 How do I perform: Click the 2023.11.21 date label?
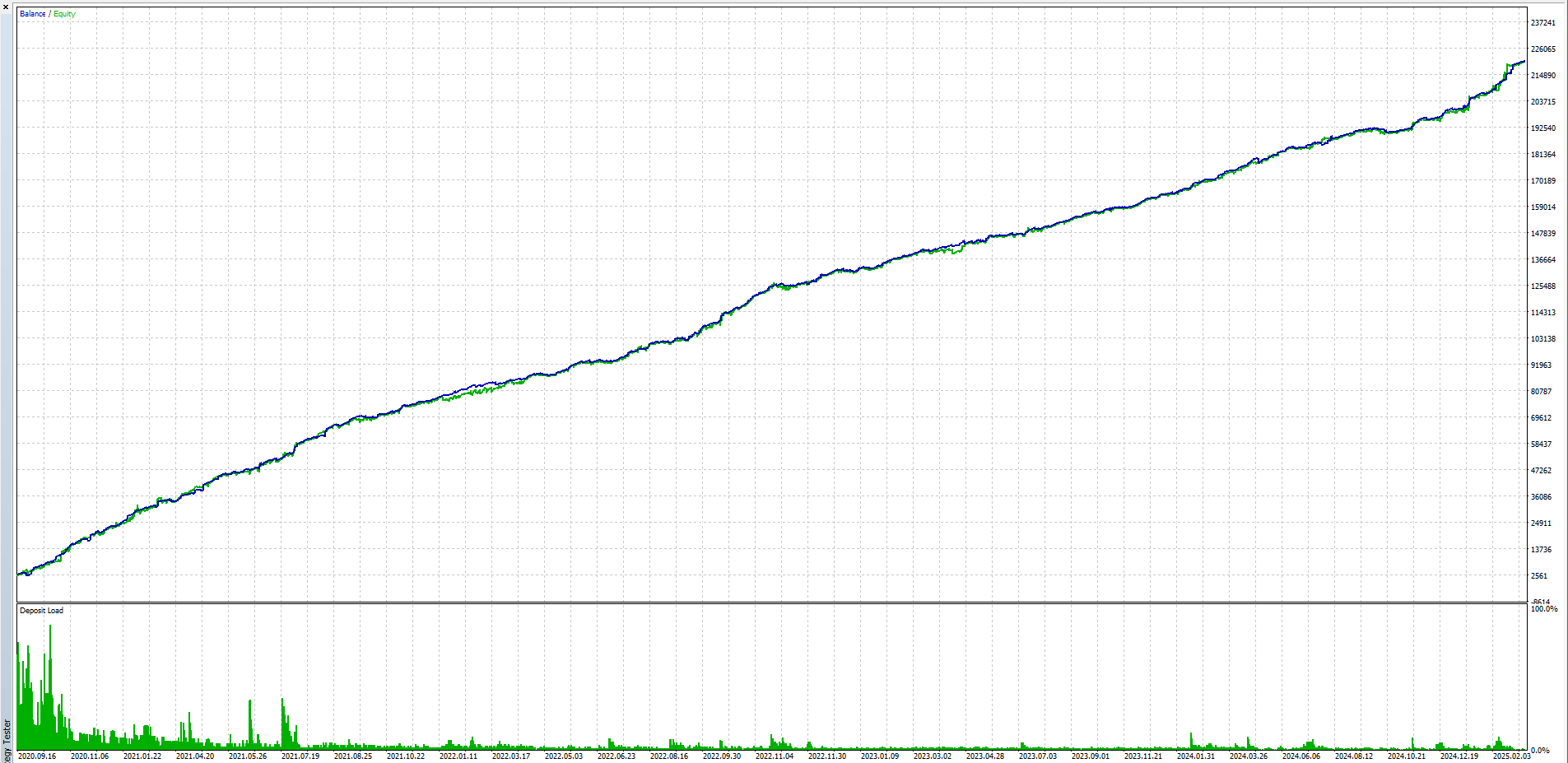(x=1143, y=756)
